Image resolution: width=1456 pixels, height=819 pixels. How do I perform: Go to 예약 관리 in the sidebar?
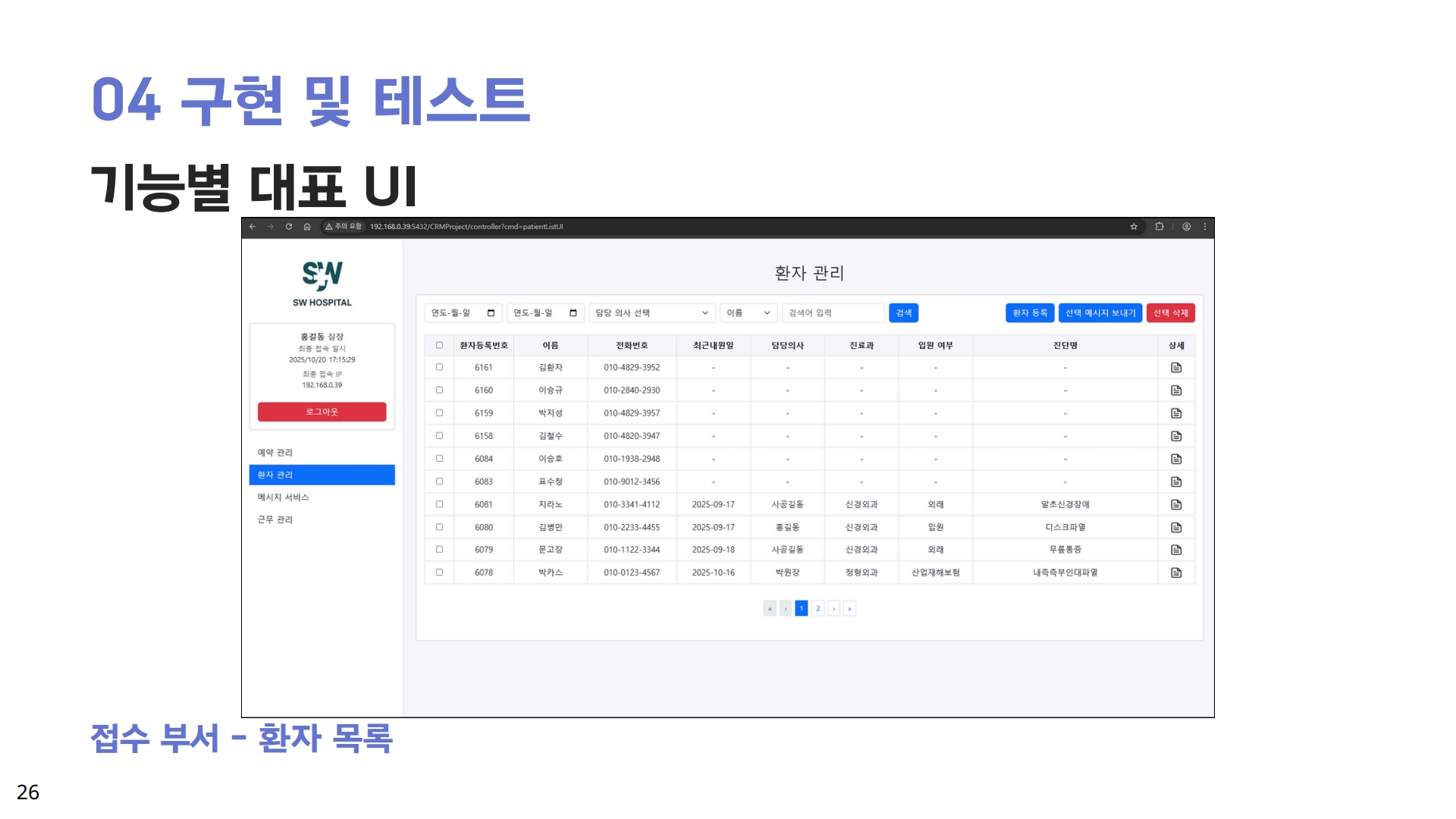[275, 453]
